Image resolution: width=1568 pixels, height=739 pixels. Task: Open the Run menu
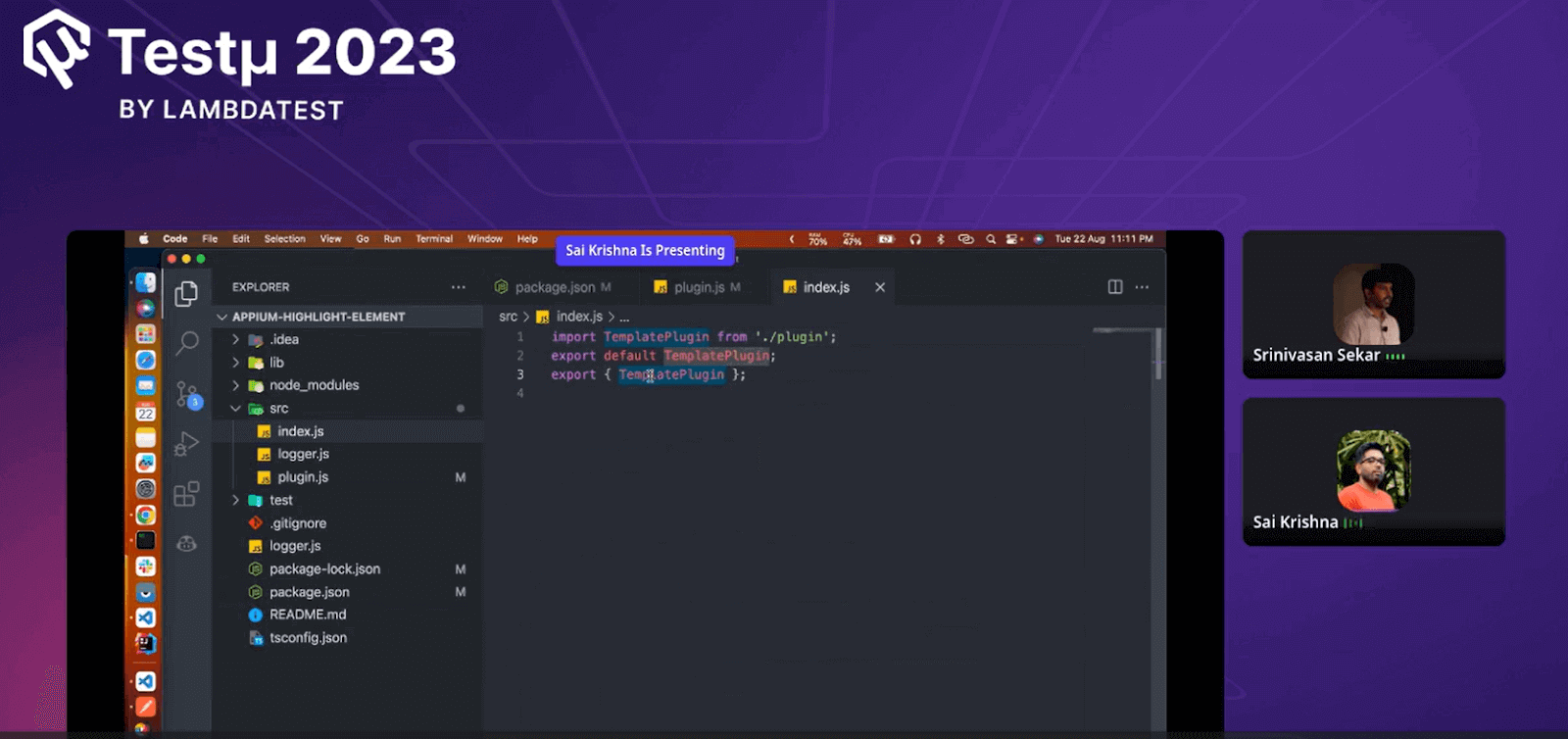pyautogui.click(x=392, y=238)
